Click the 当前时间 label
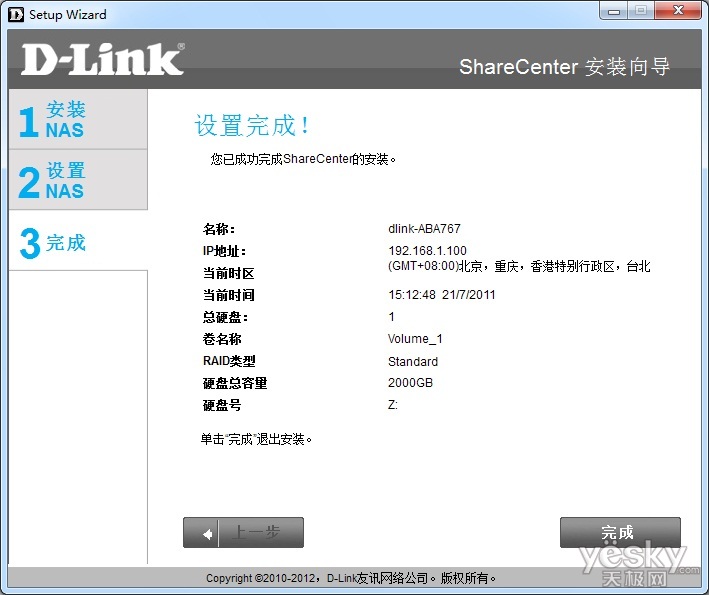This screenshot has height=595, width=709. (228, 295)
